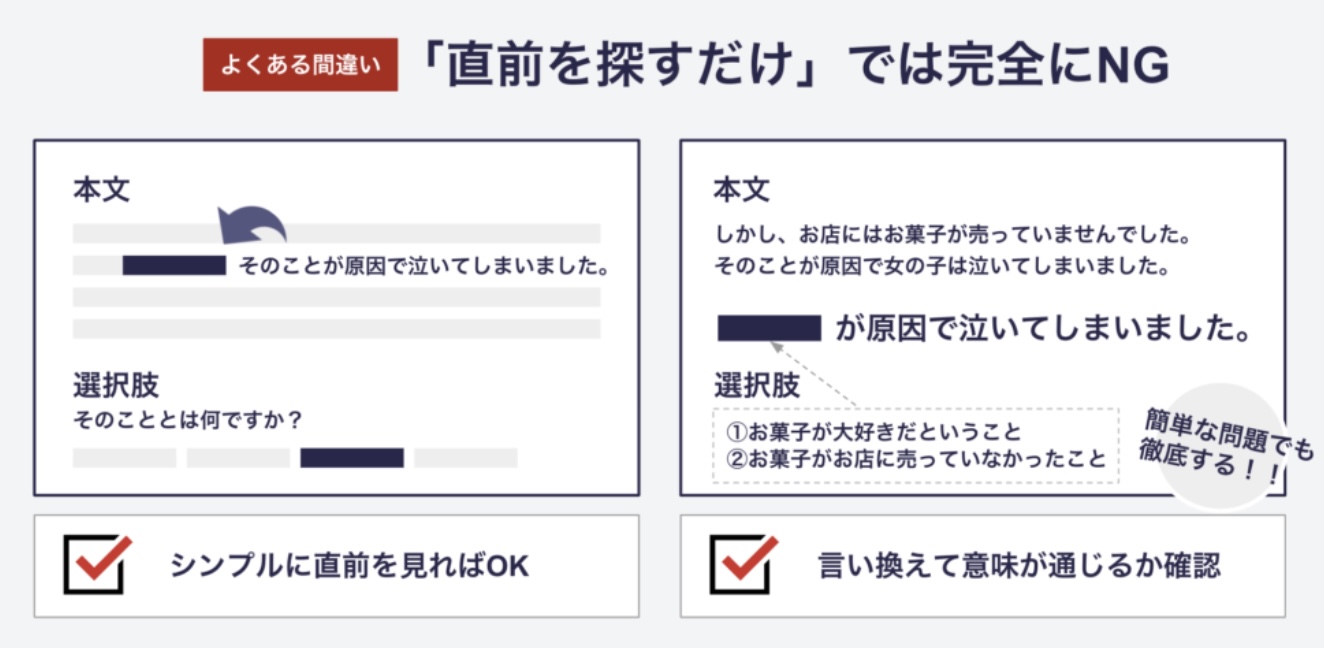The width and height of the screenshot is (1324, 648).
Task: Click the last gray answer choice bar
Action: (466, 458)
